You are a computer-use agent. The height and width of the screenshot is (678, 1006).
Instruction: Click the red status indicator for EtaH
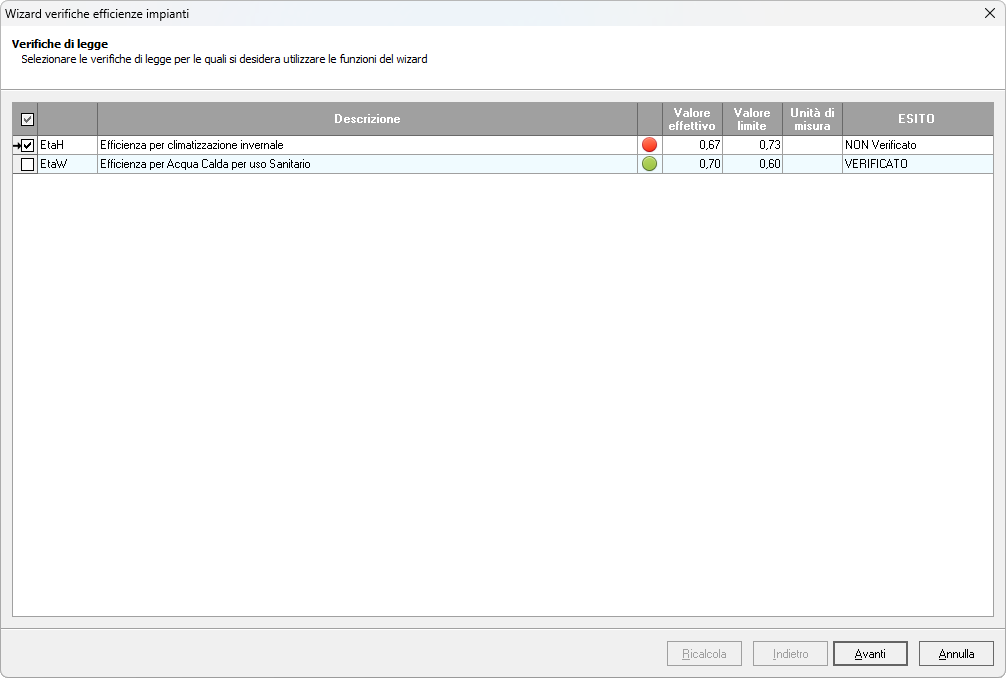click(x=649, y=145)
